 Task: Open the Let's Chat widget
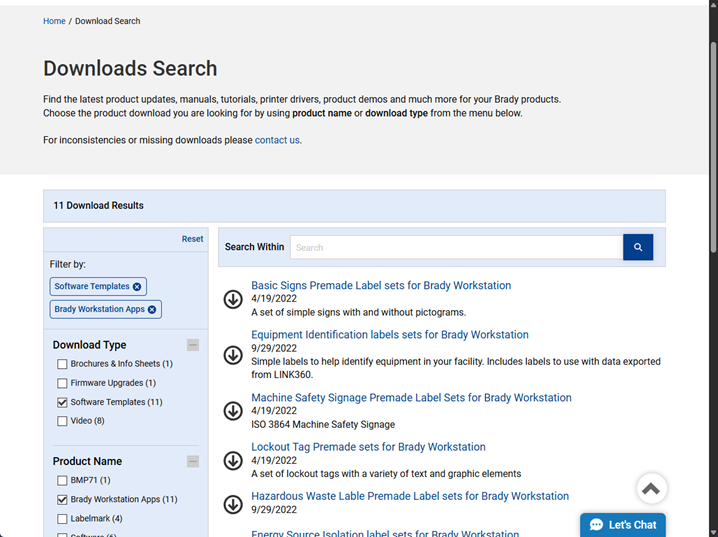point(623,525)
